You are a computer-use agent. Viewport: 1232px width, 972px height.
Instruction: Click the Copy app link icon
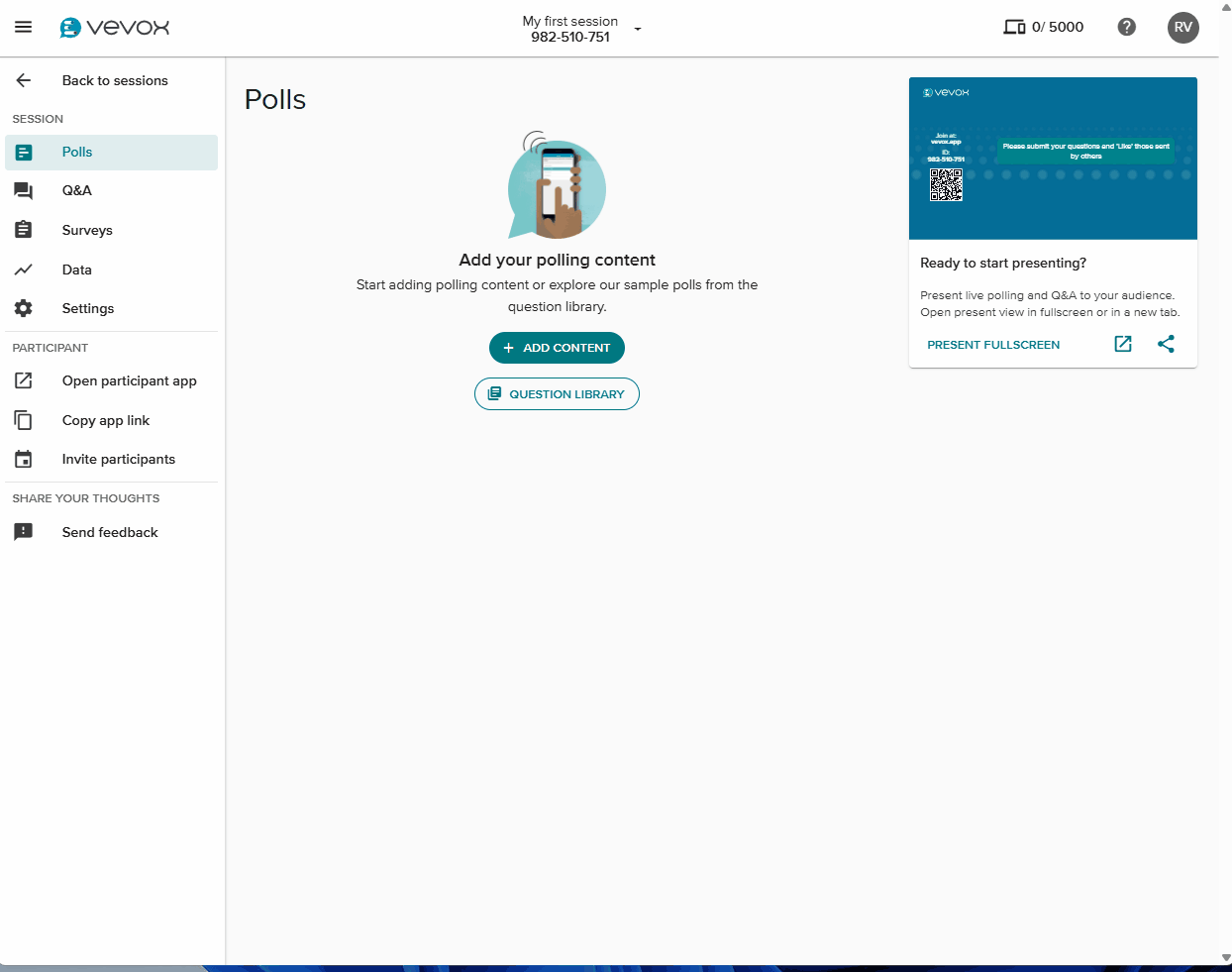[x=24, y=420]
